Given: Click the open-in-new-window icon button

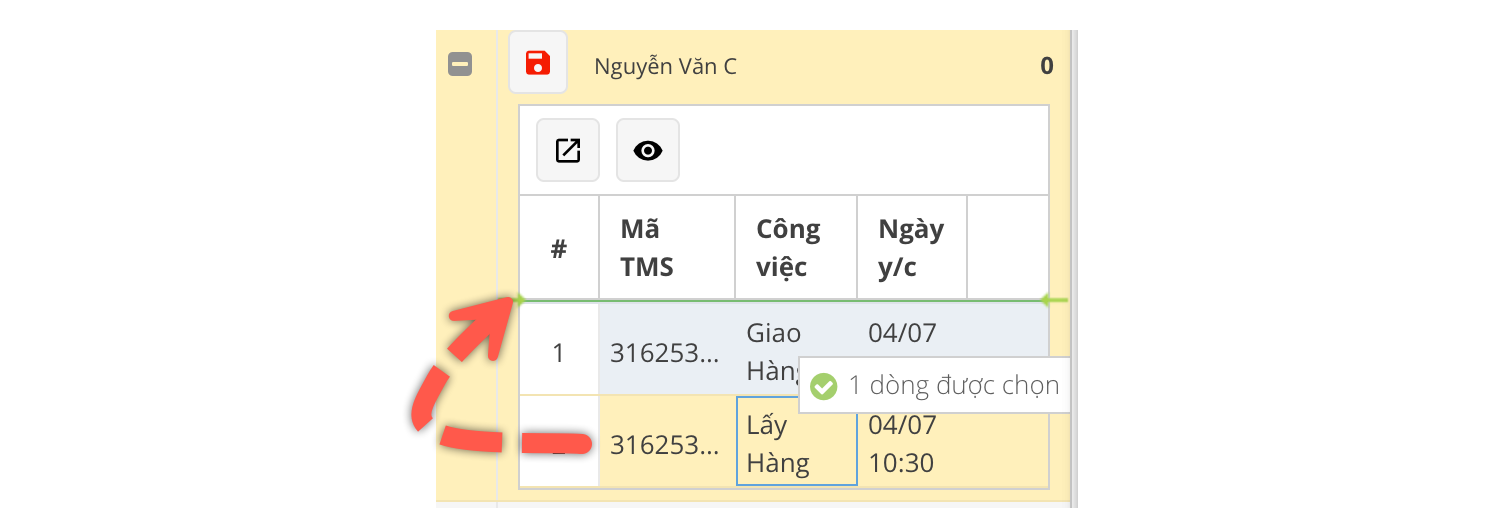Looking at the screenshot, I should coord(568,150).
